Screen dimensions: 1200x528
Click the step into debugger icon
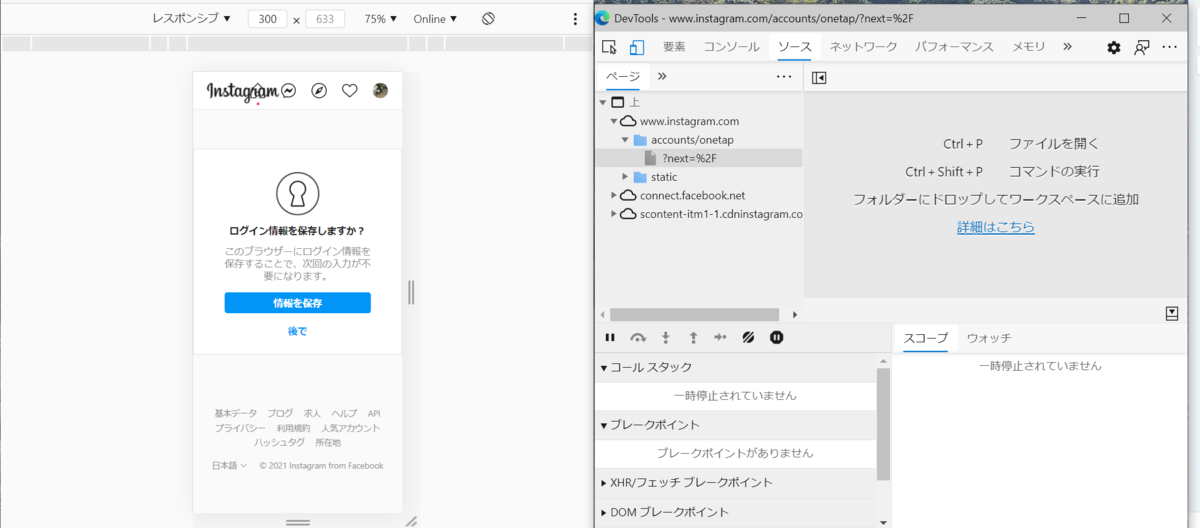tap(666, 338)
